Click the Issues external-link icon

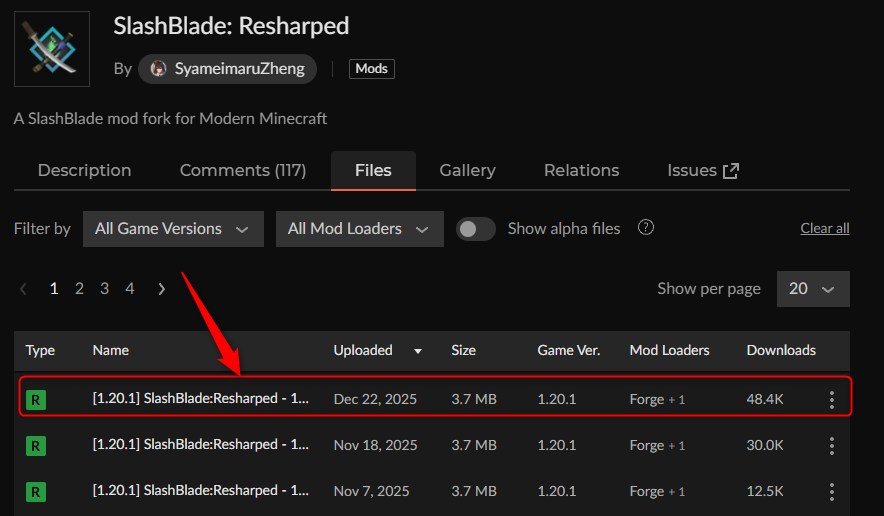click(x=731, y=171)
